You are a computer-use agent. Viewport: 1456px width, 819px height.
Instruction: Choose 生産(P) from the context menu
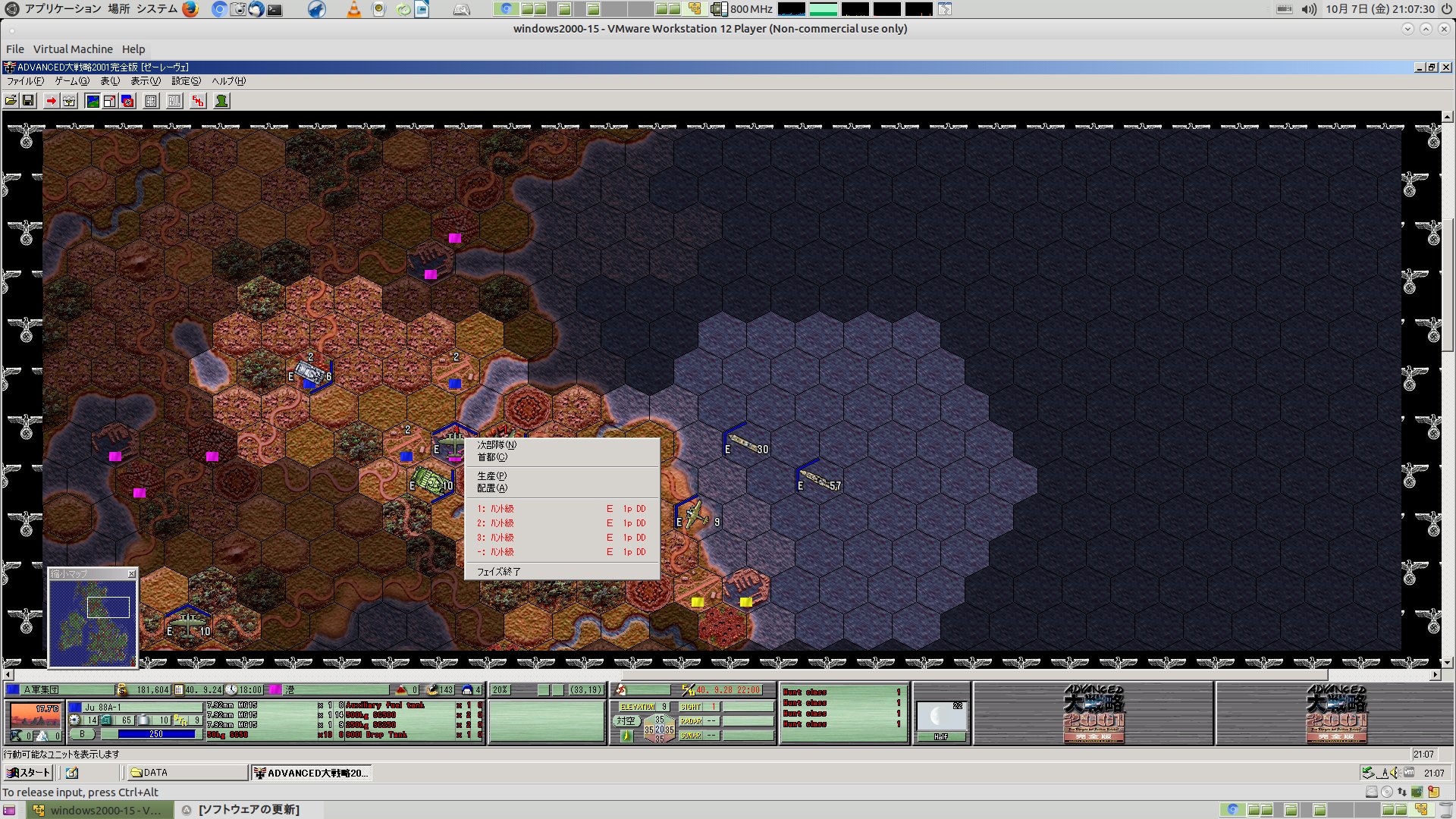point(561,476)
